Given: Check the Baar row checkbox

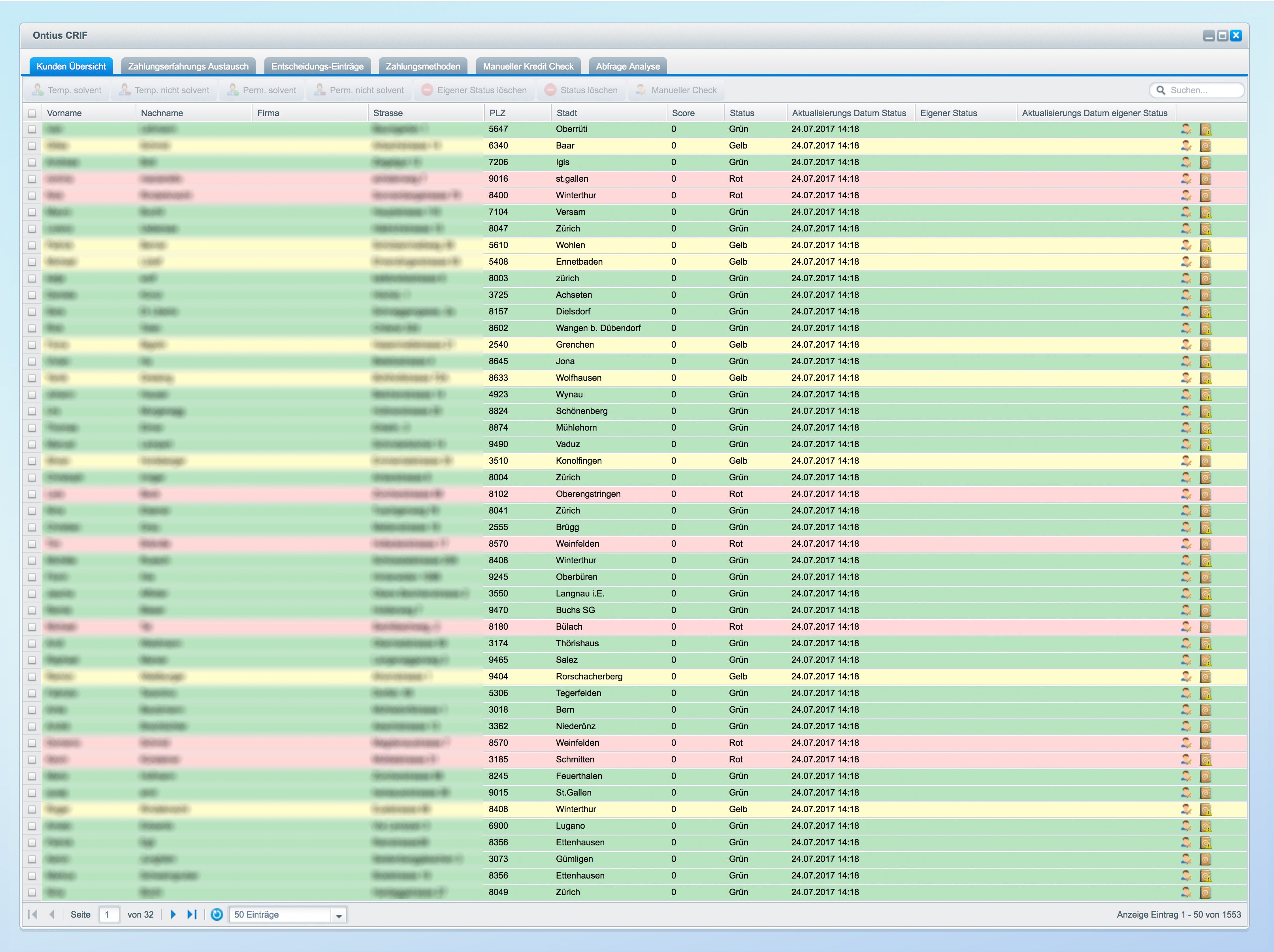Looking at the screenshot, I should [32, 146].
